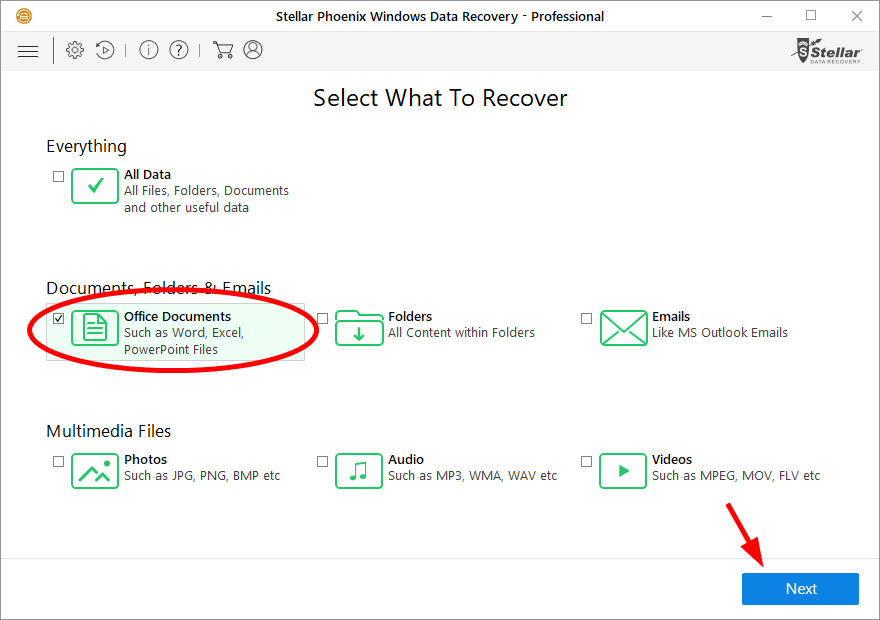Select the "Folders" label
Screen dimensions: 880x620
click(x=410, y=316)
